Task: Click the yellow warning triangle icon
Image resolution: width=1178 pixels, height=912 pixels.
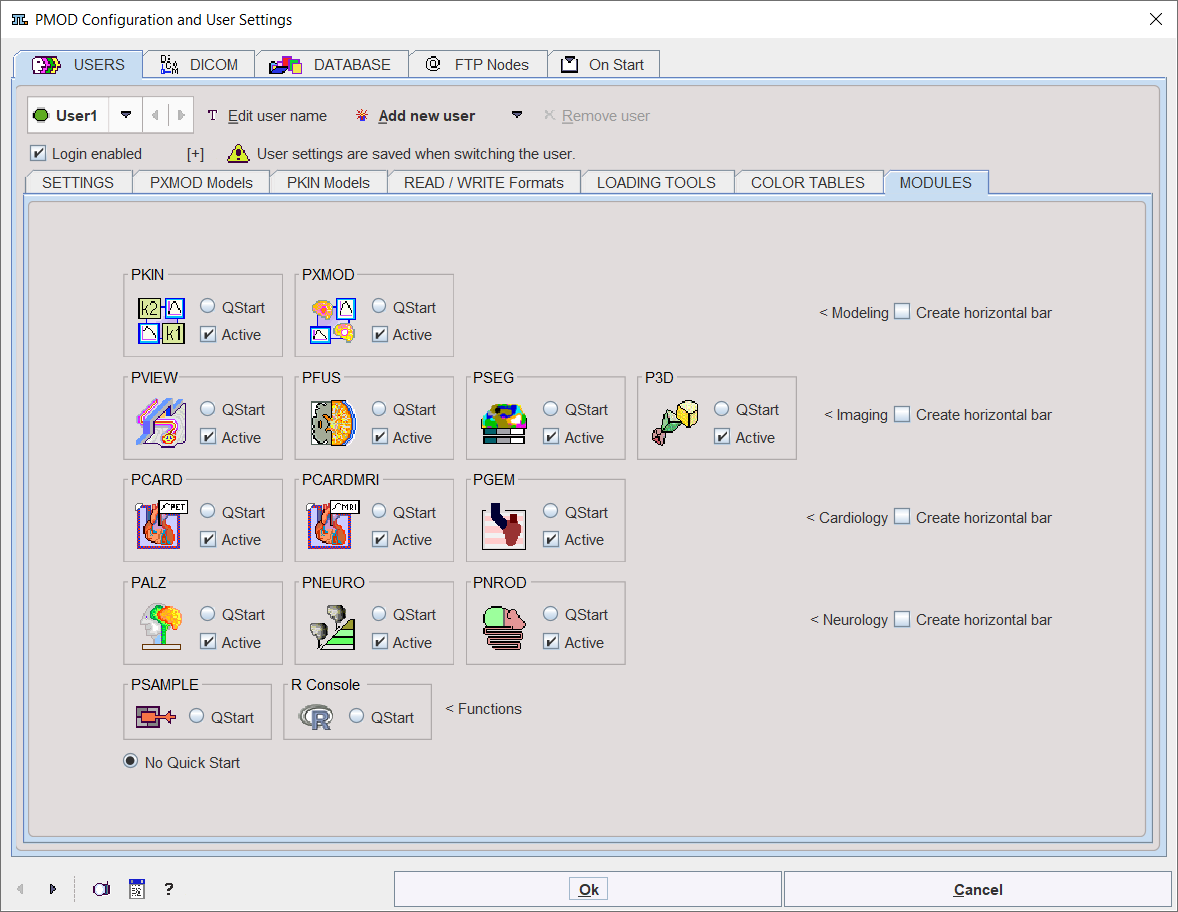Action: pos(238,153)
